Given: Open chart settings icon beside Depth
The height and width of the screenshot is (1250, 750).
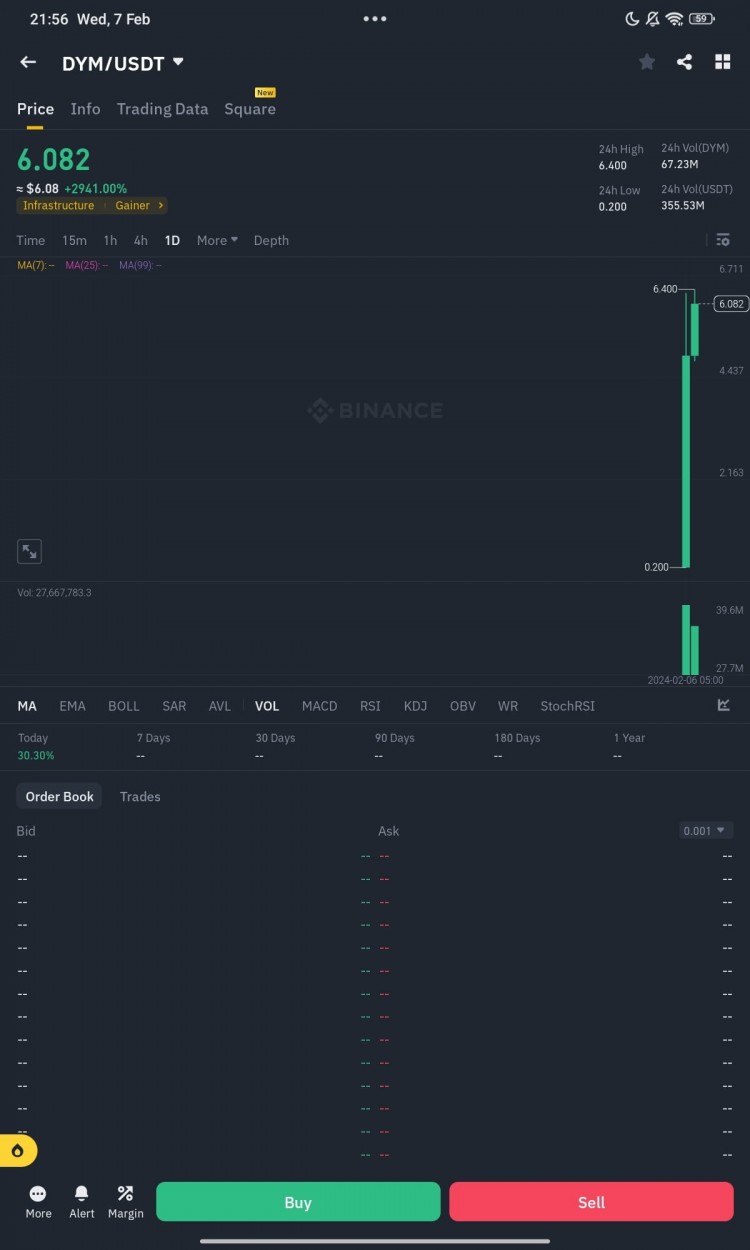Looking at the screenshot, I should [722, 240].
